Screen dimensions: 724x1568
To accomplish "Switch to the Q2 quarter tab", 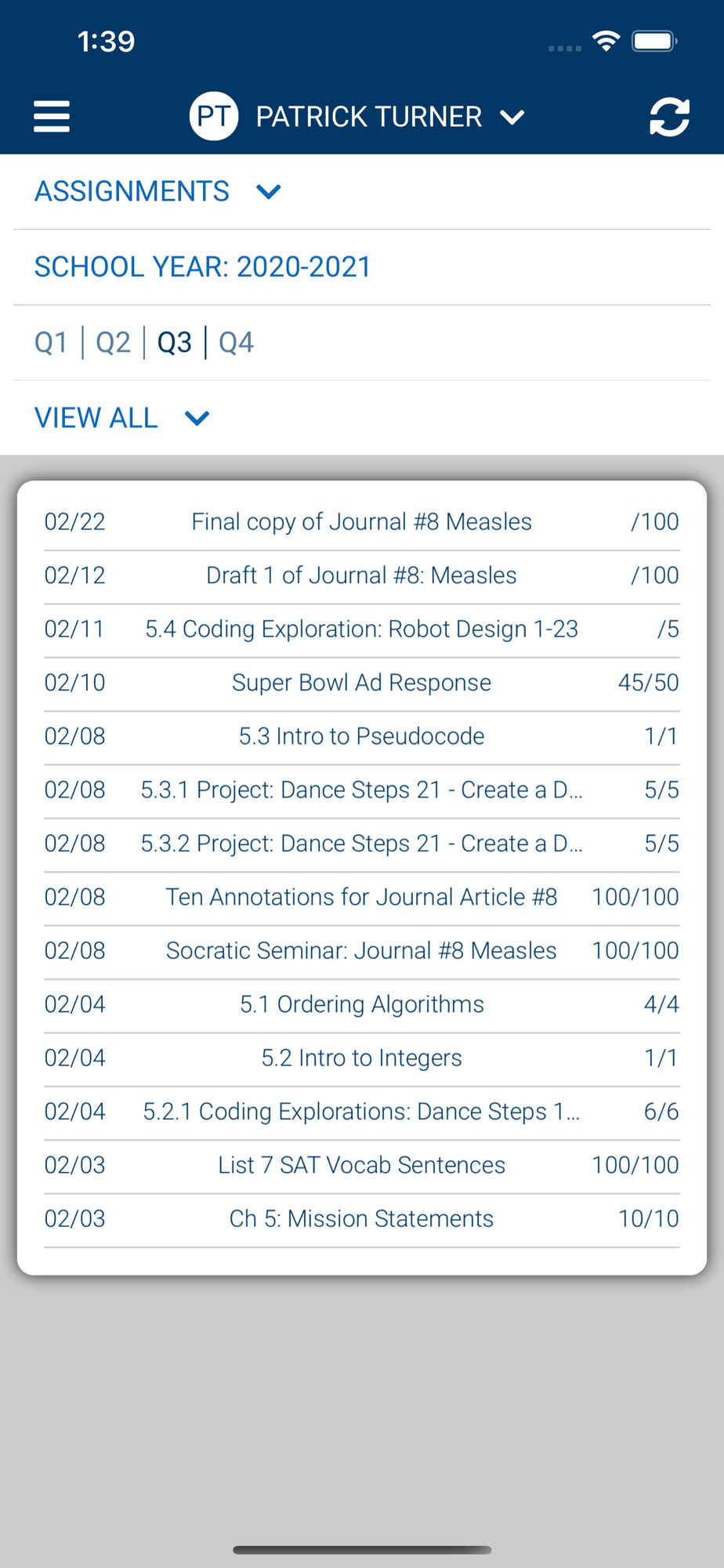I will click(113, 343).
